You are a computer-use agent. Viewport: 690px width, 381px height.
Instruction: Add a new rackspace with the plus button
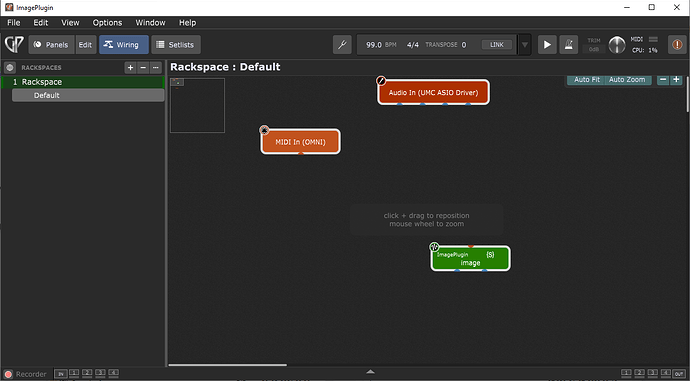130,67
